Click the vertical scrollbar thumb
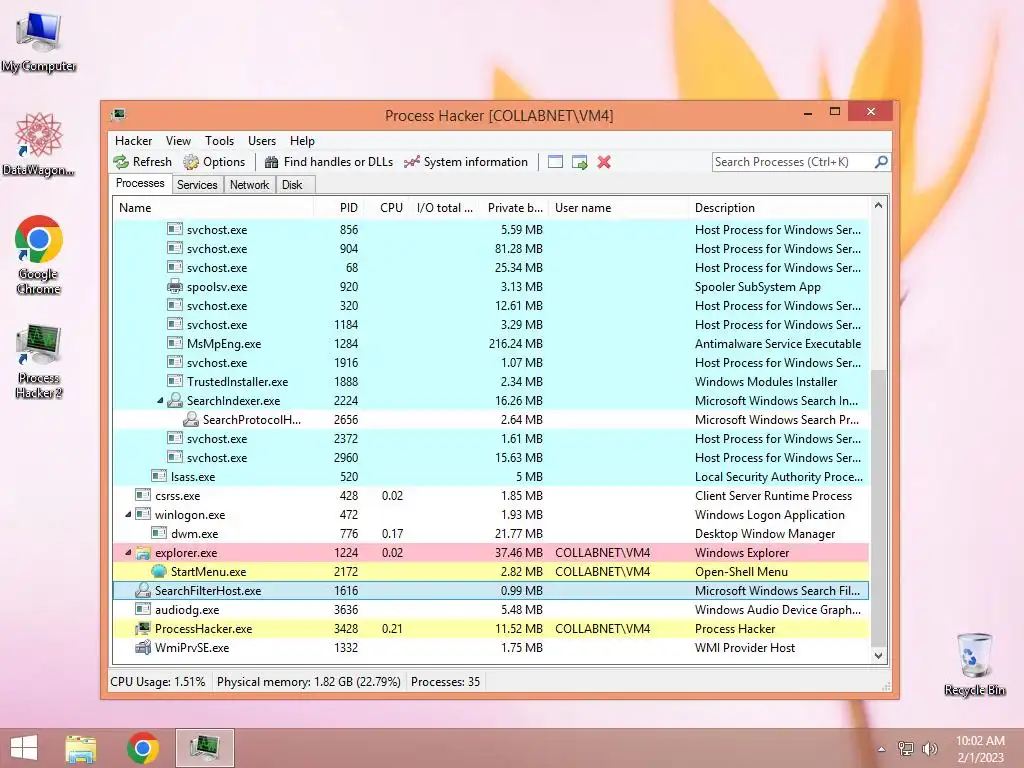This screenshot has width=1024, height=768. point(878,506)
